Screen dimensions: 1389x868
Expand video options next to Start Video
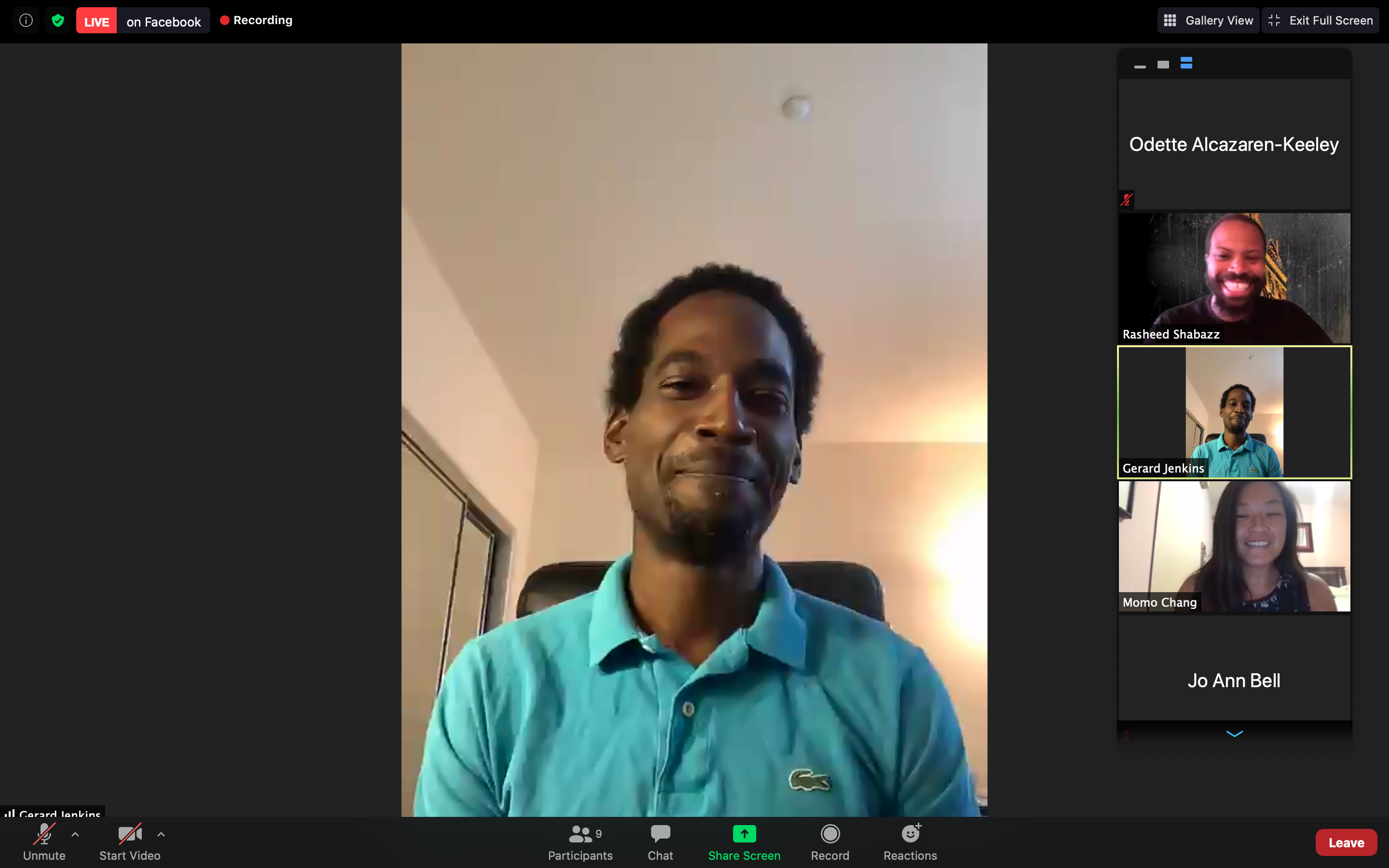click(x=161, y=834)
